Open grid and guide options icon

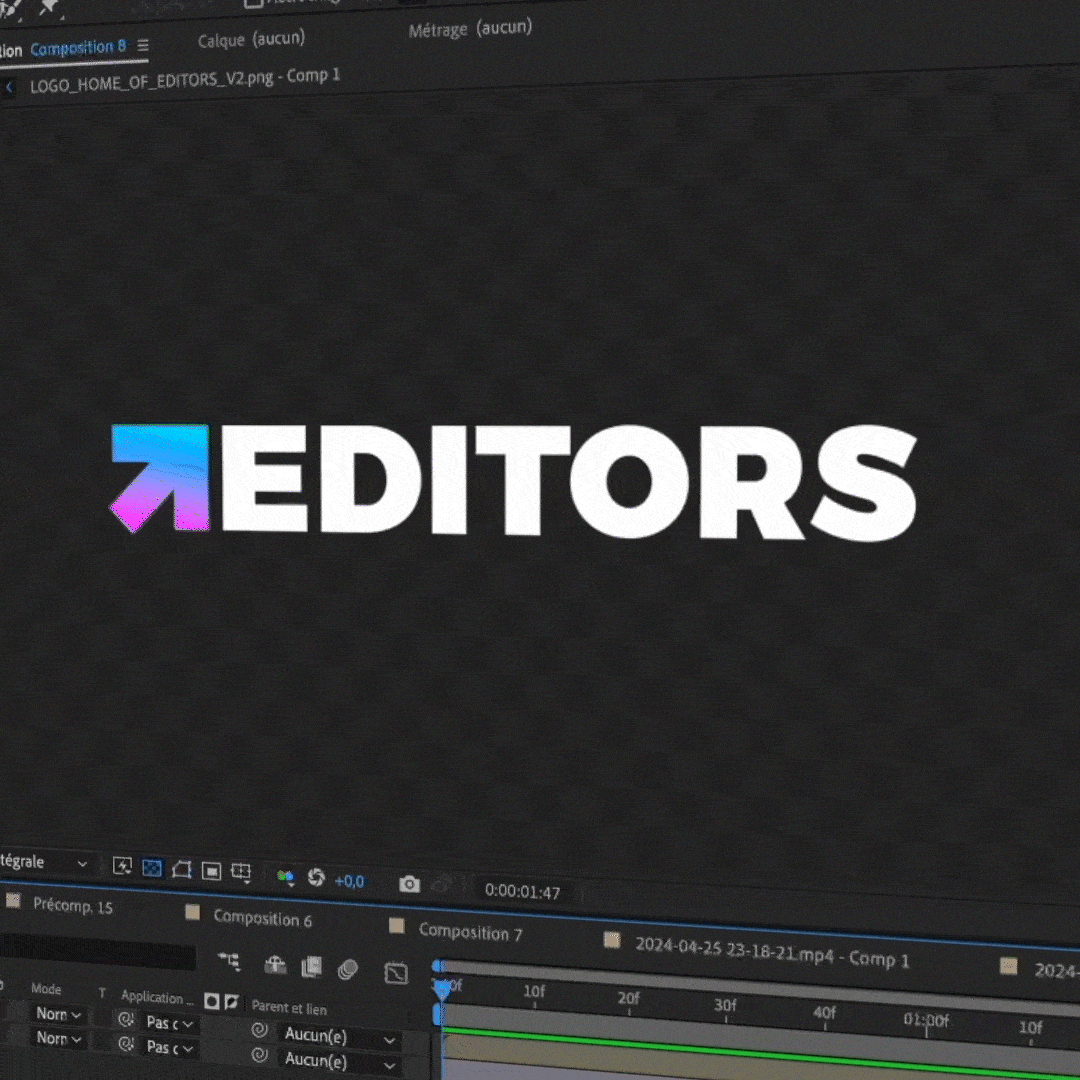[241, 871]
